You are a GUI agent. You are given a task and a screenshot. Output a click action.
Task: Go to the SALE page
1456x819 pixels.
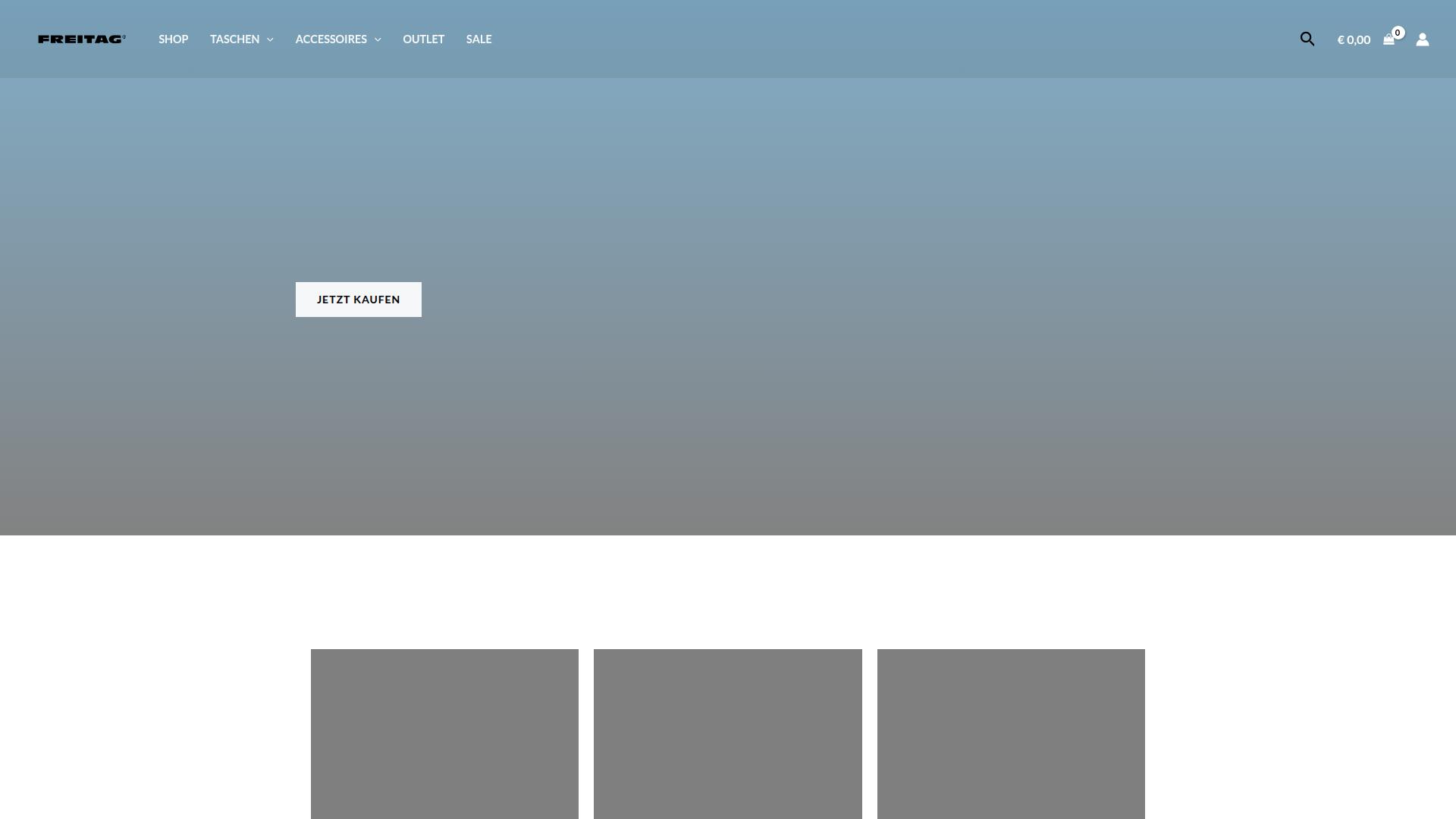479,39
